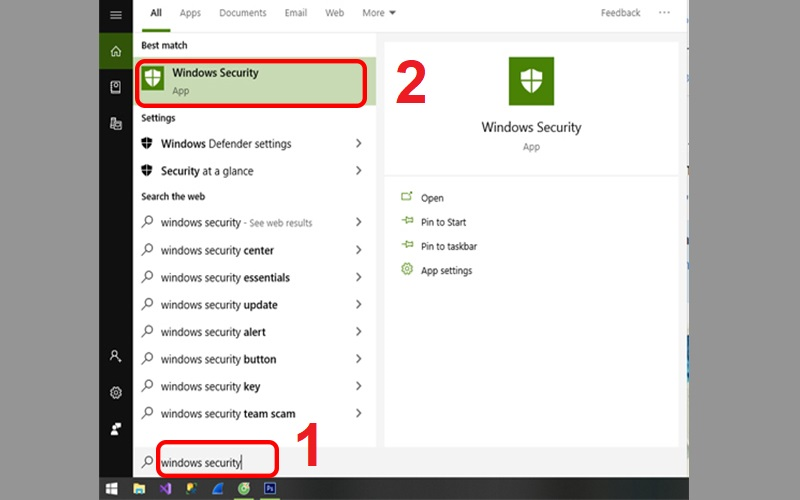This screenshot has width=800, height=500.
Task: Expand arrow next to Windows Defender settings
Action: click(x=358, y=144)
